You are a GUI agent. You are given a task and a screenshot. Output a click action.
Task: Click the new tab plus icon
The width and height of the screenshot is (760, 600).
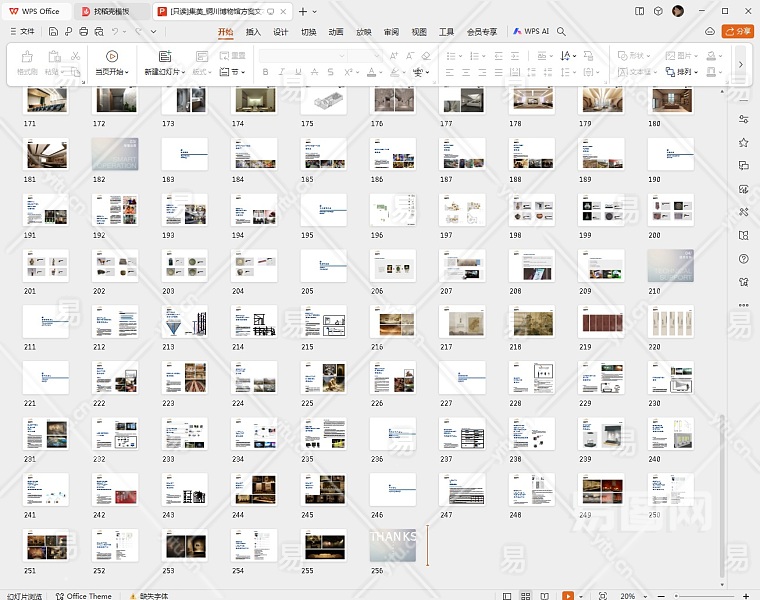point(304,11)
